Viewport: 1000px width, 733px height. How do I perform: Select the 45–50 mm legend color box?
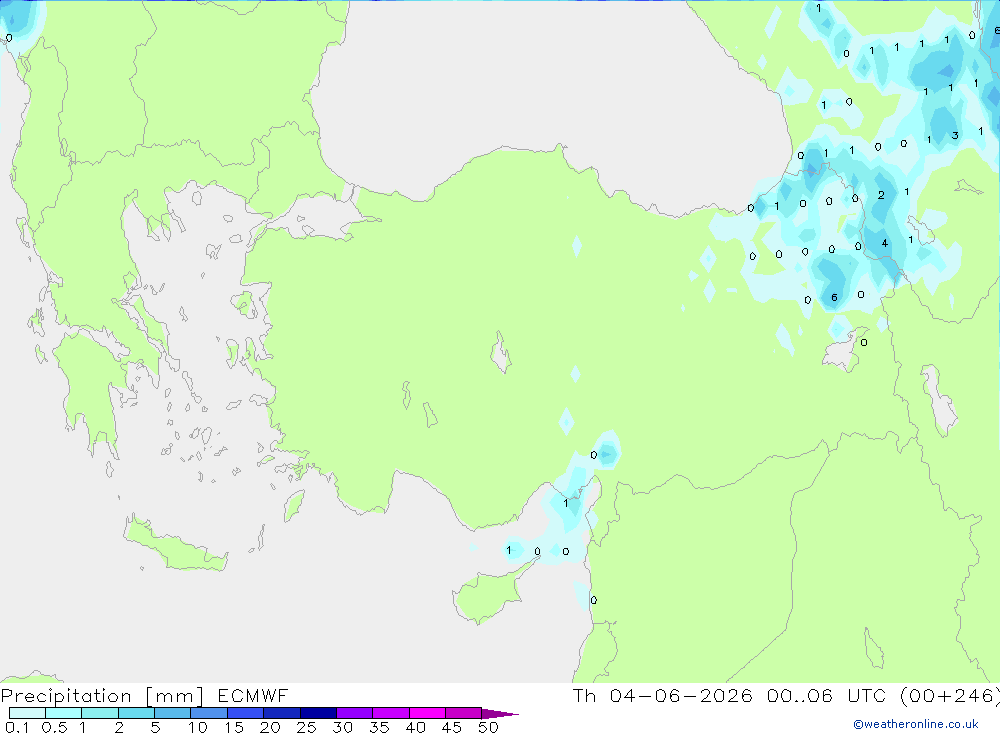[464, 713]
